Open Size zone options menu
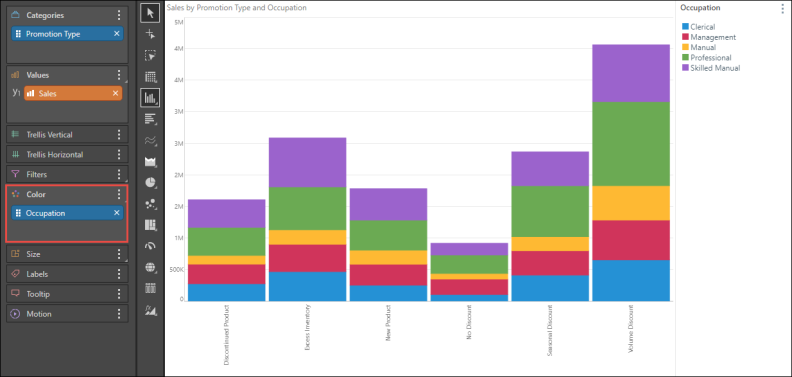Viewport: 792px width, 377px height. click(x=119, y=254)
